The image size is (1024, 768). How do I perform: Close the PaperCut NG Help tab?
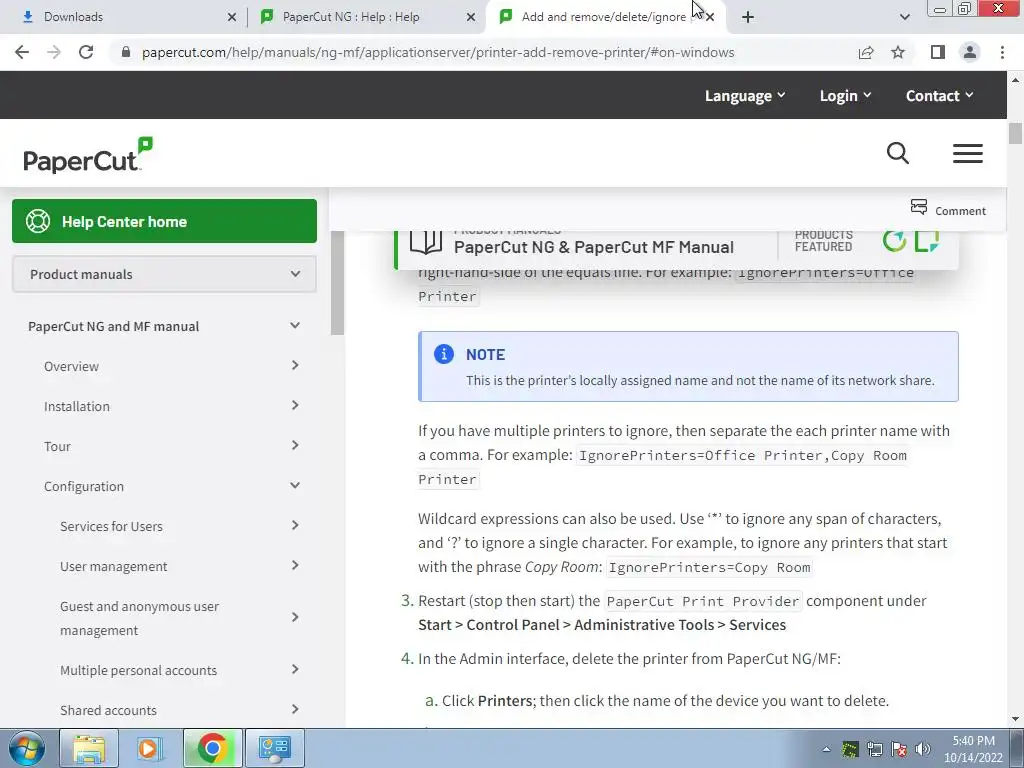tap(470, 17)
